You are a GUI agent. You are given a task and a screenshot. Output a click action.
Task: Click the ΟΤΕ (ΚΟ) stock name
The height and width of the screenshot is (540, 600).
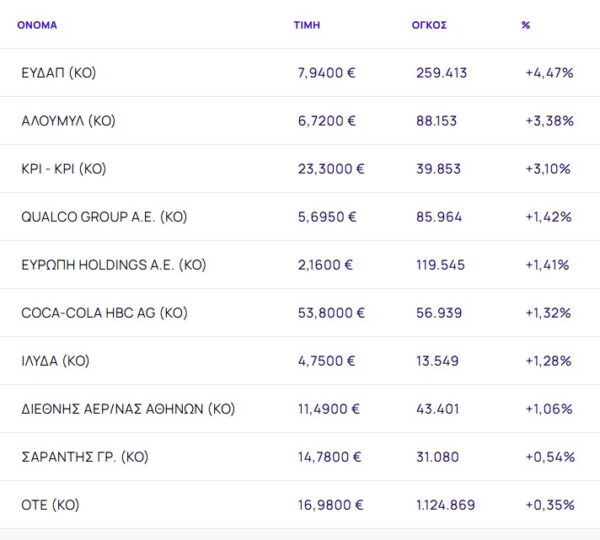pos(50,505)
